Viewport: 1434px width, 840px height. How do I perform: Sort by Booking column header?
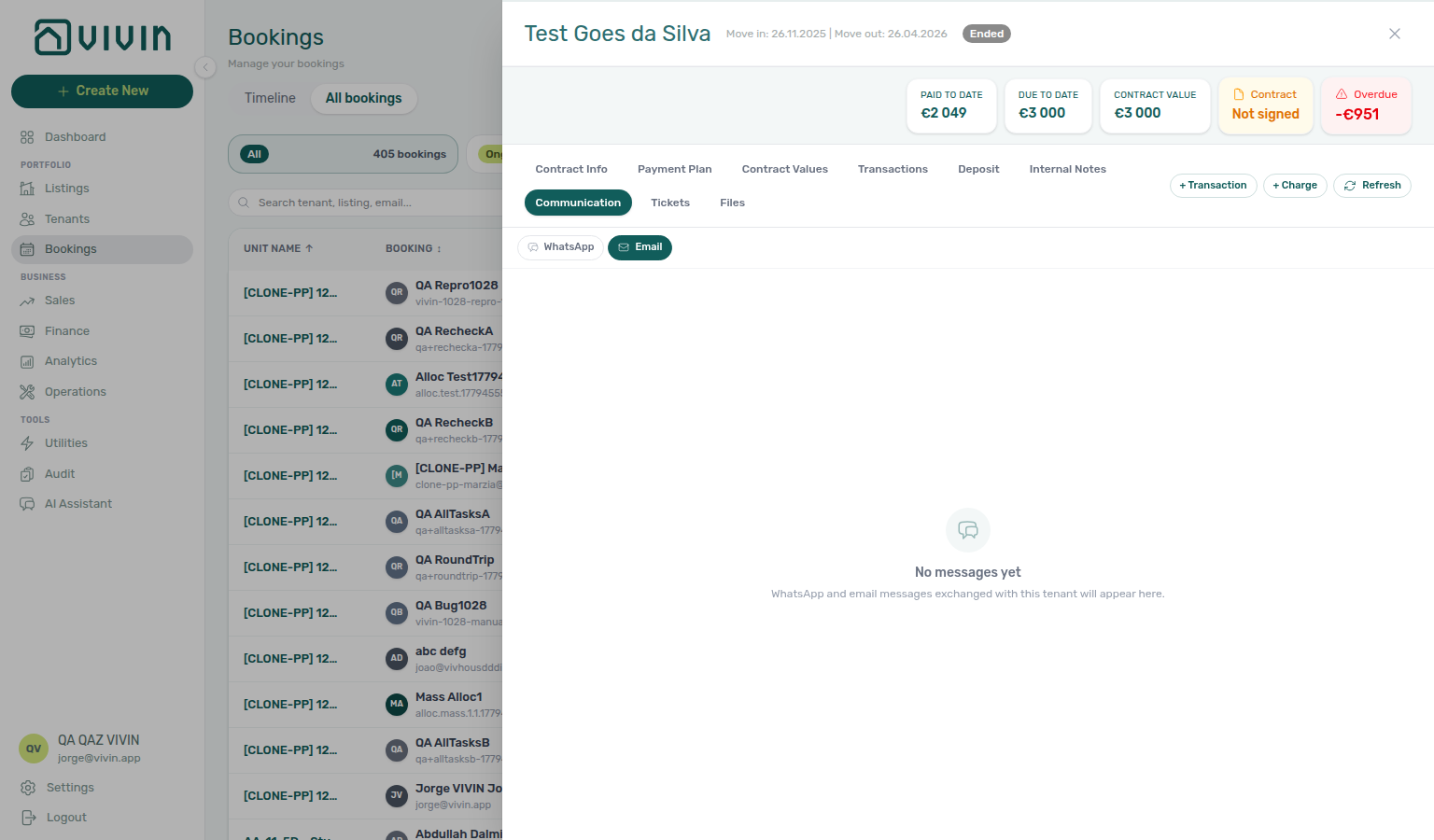[x=413, y=248]
